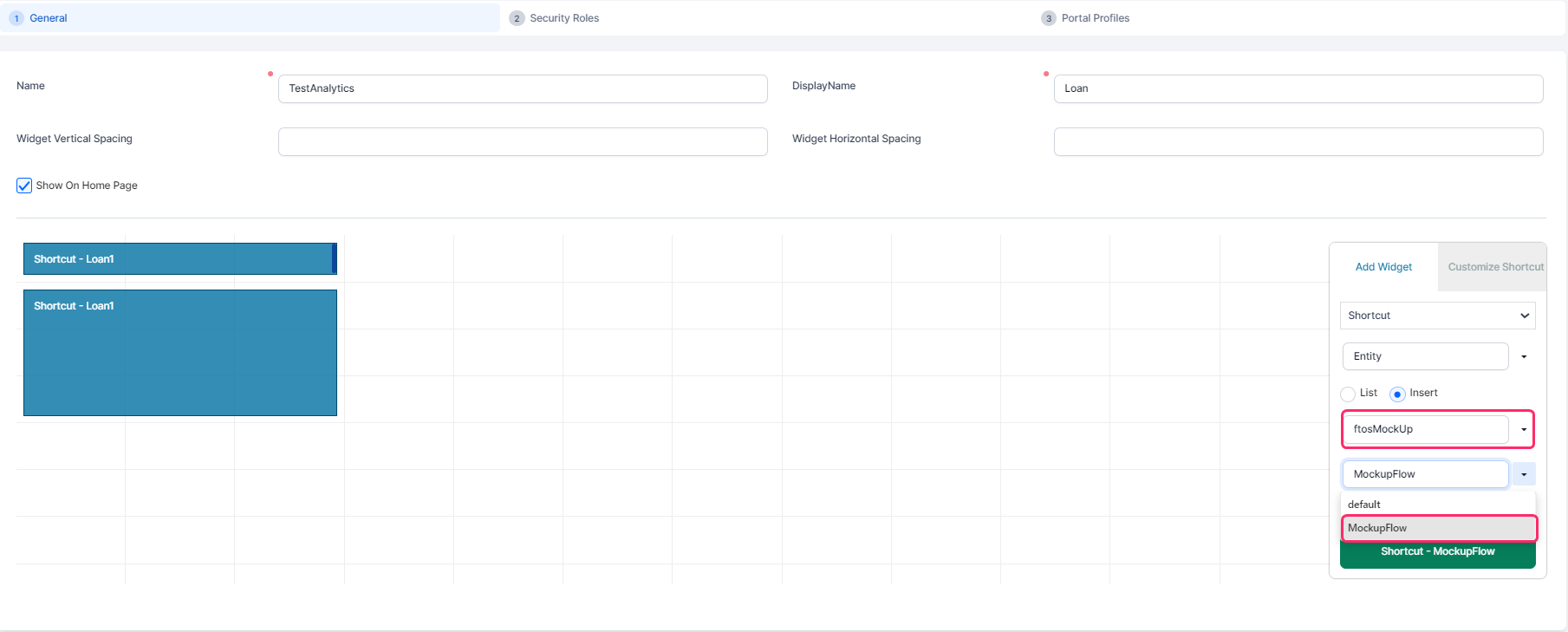Click the Name field containing TestAnalytics
Image resolution: width=1568 pixels, height=632 pixels.
[x=522, y=88]
